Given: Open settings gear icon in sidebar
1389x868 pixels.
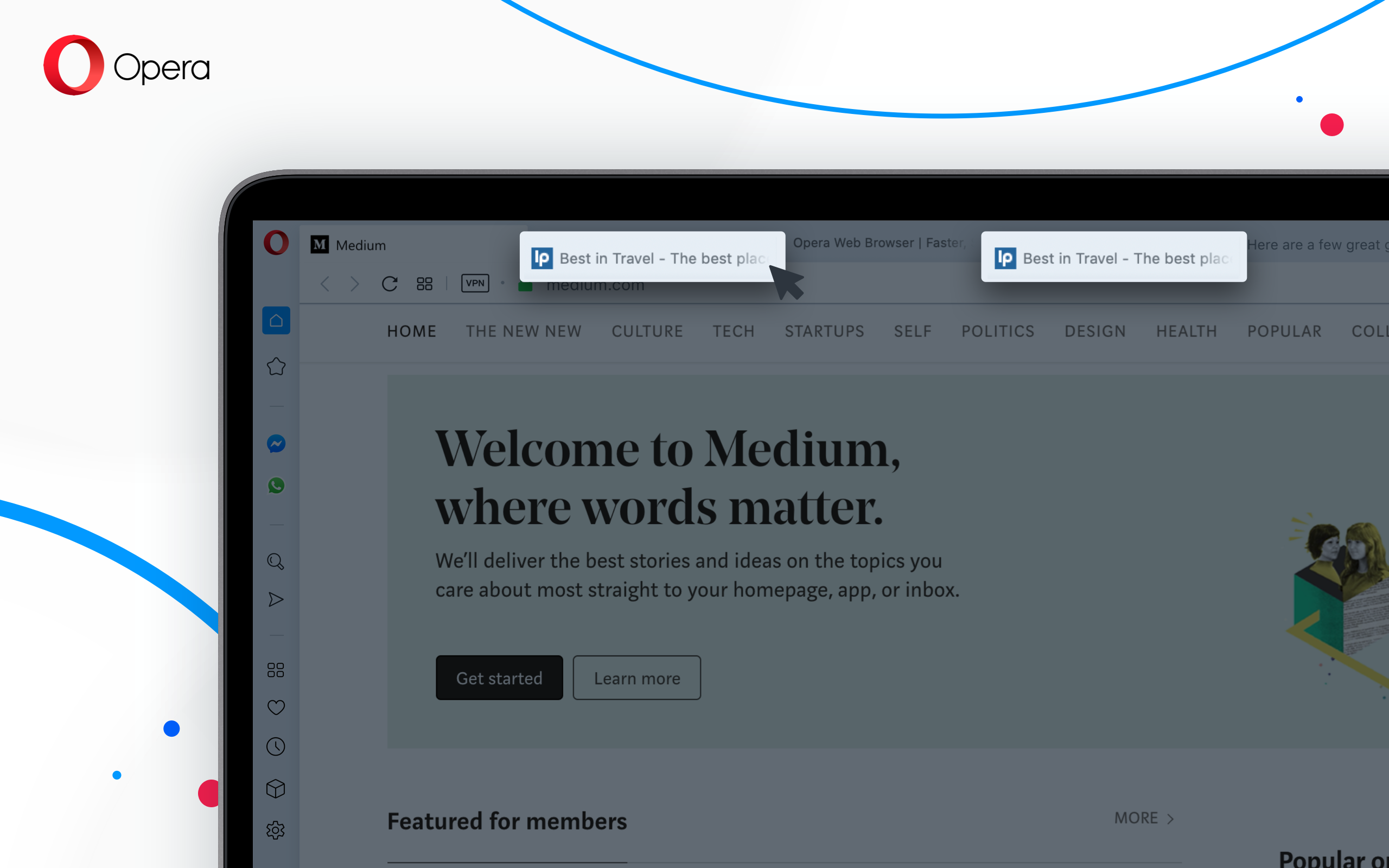Looking at the screenshot, I should pyautogui.click(x=276, y=830).
